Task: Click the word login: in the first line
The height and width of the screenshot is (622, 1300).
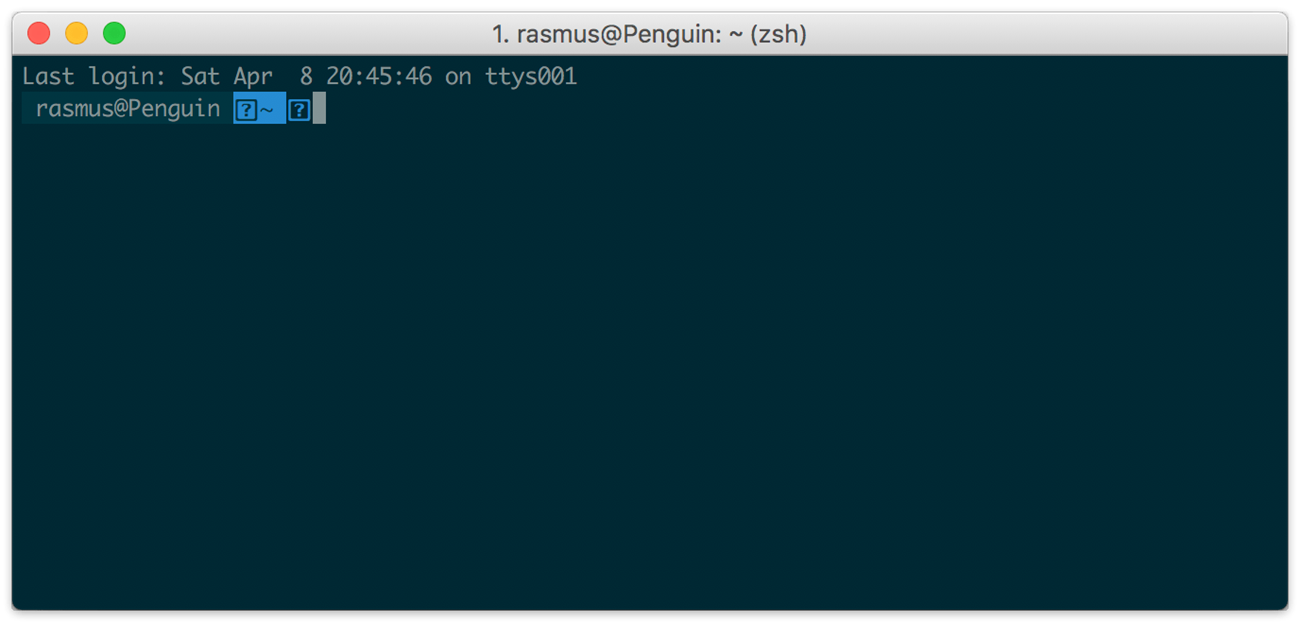Action: coord(128,77)
